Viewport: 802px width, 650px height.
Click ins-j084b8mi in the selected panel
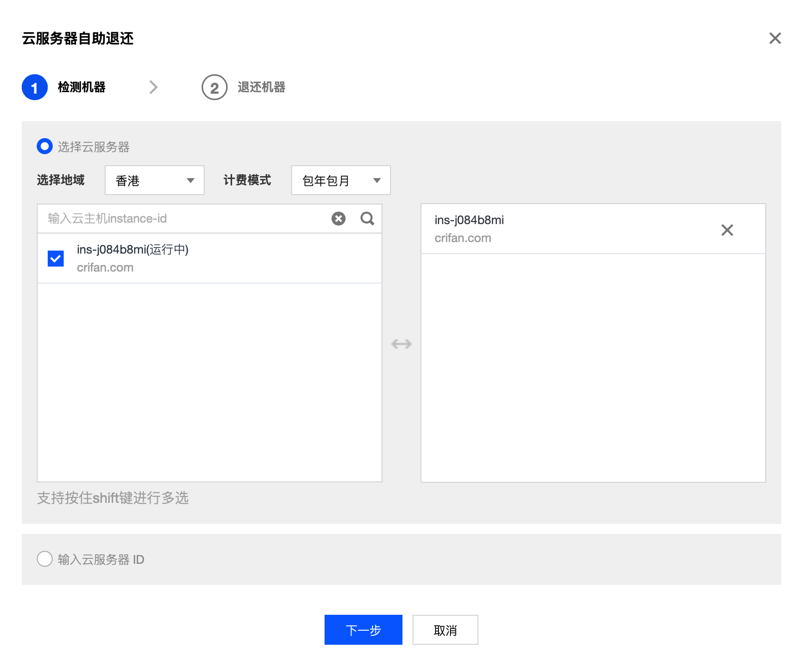[x=469, y=220]
